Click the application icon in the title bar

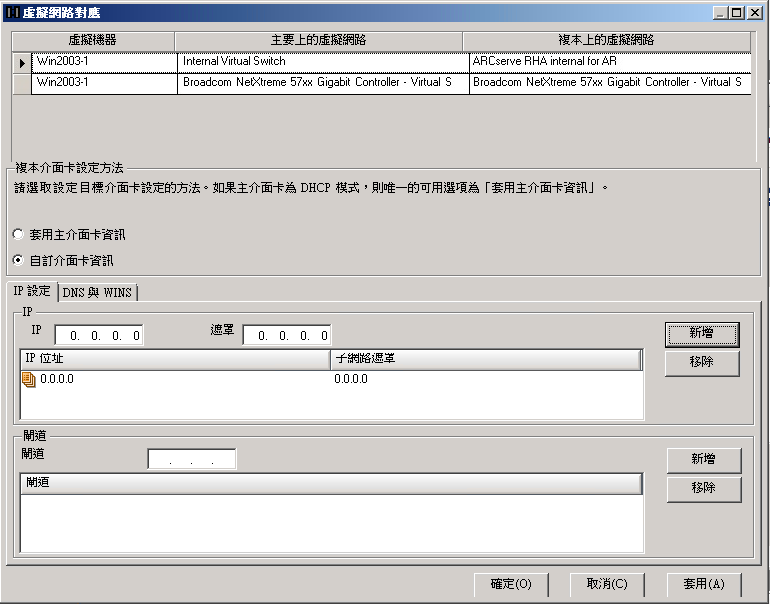click(12, 12)
